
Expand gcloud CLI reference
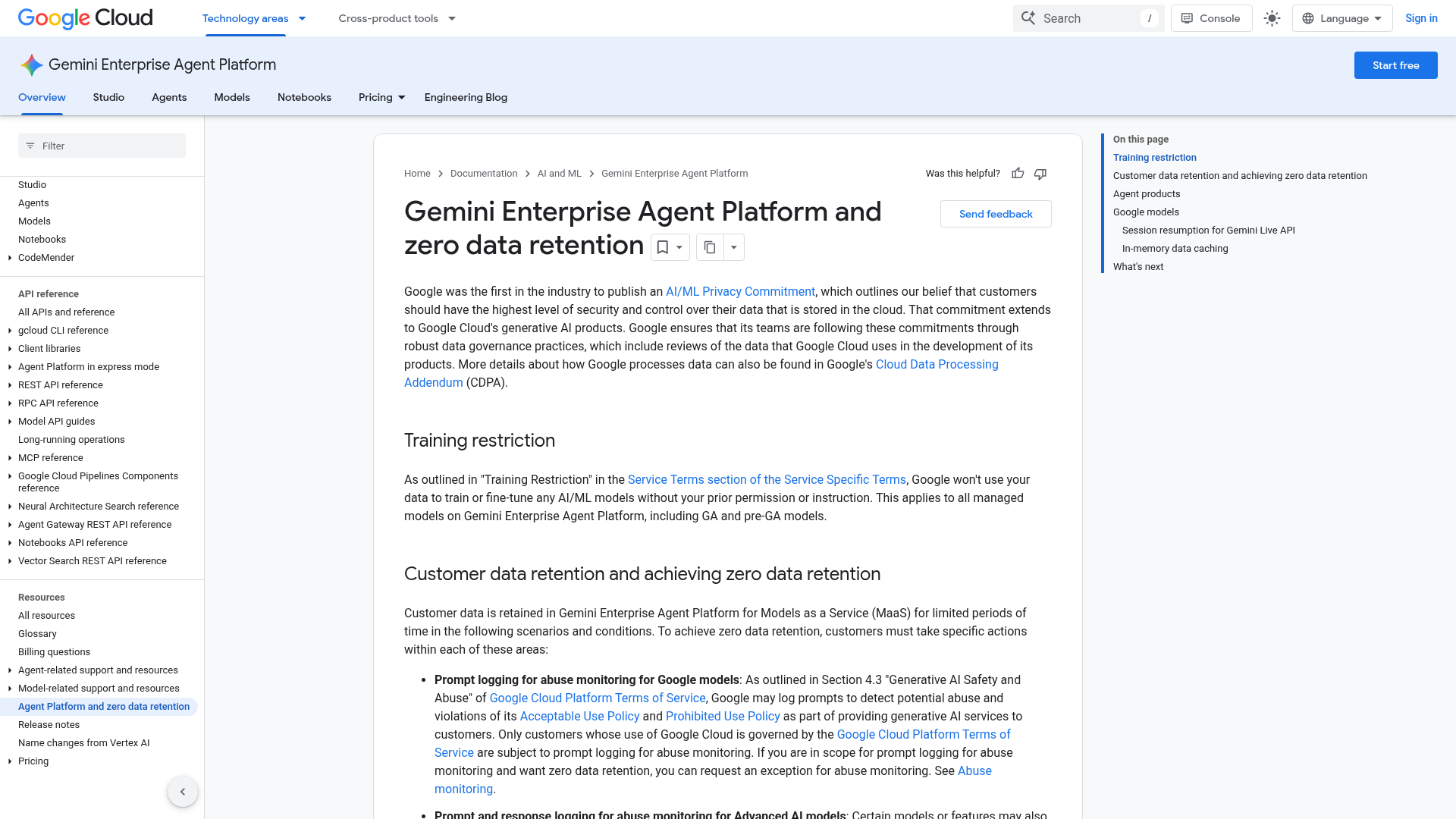point(10,331)
